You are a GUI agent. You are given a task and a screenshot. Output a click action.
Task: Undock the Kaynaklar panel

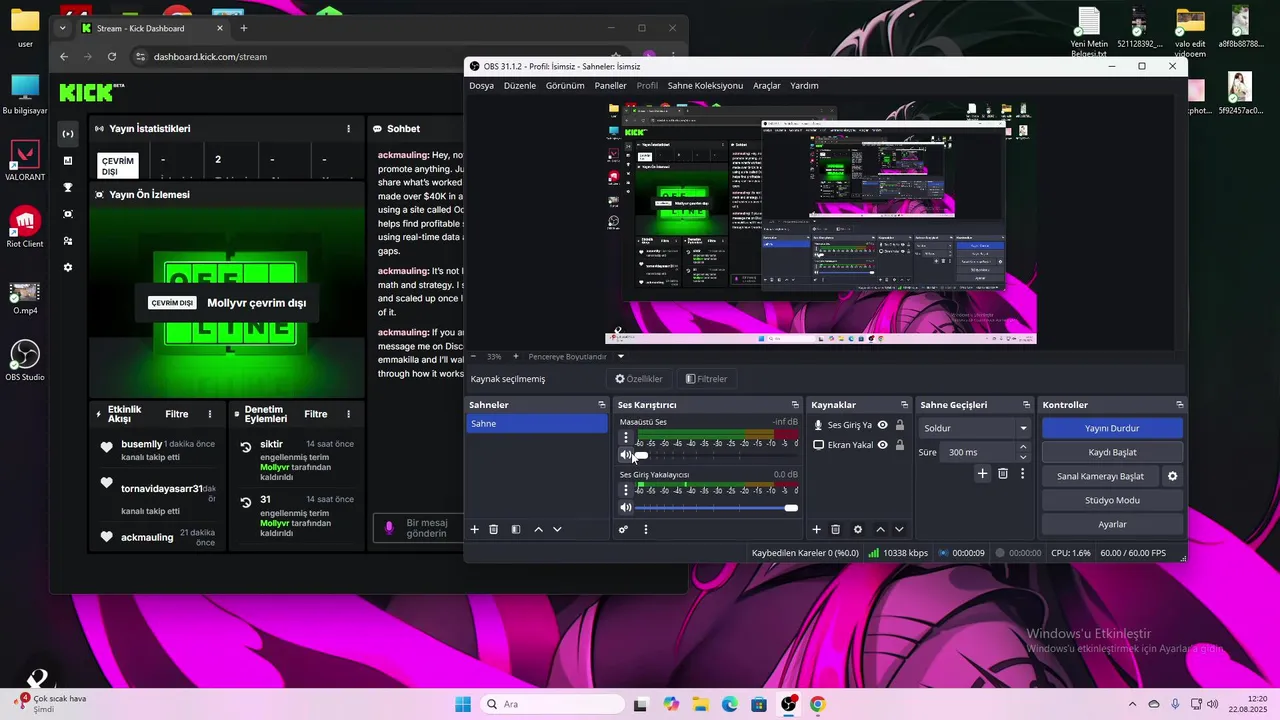click(903, 405)
